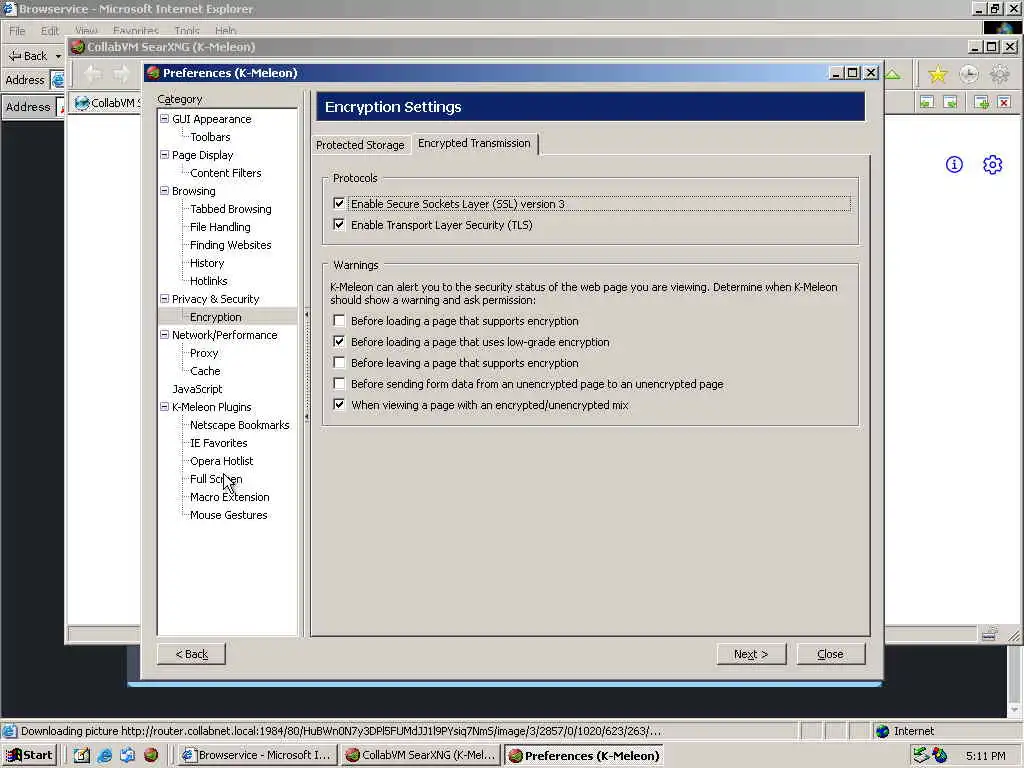Select Opera Hotlist plugin item
Image resolution: width=1024 pixels, height=768 pixels.
pos(221,460)
